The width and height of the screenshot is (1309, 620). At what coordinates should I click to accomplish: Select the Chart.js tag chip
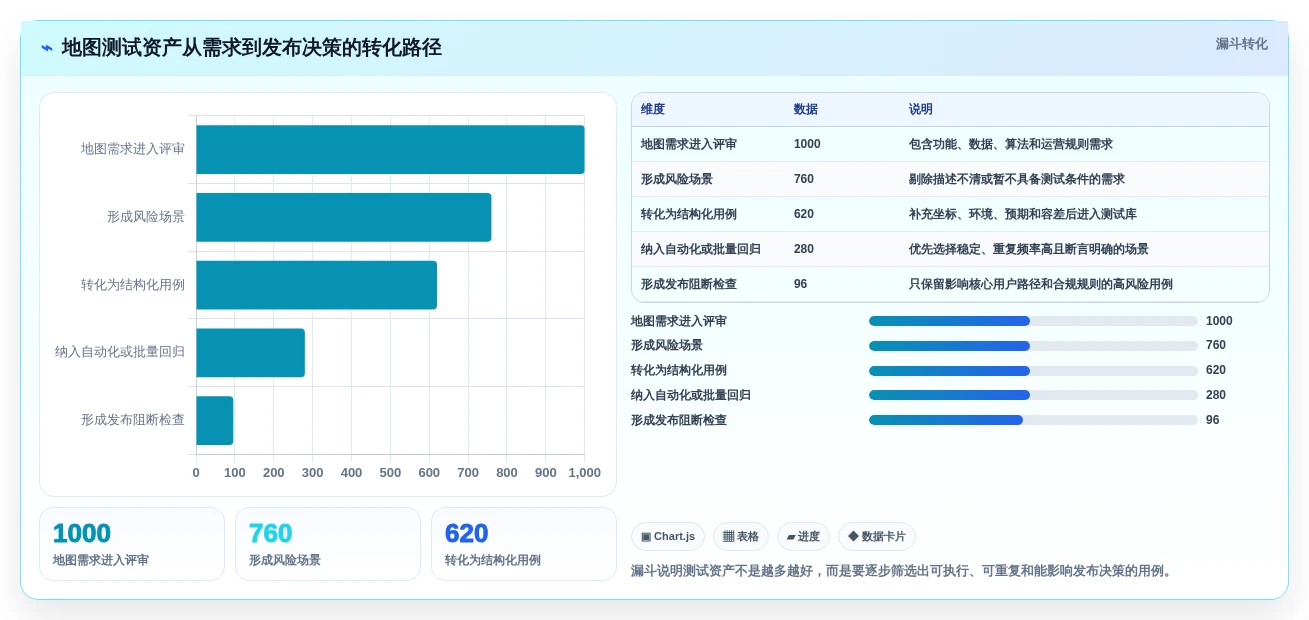pyautogui.click(x=668, y=536)
